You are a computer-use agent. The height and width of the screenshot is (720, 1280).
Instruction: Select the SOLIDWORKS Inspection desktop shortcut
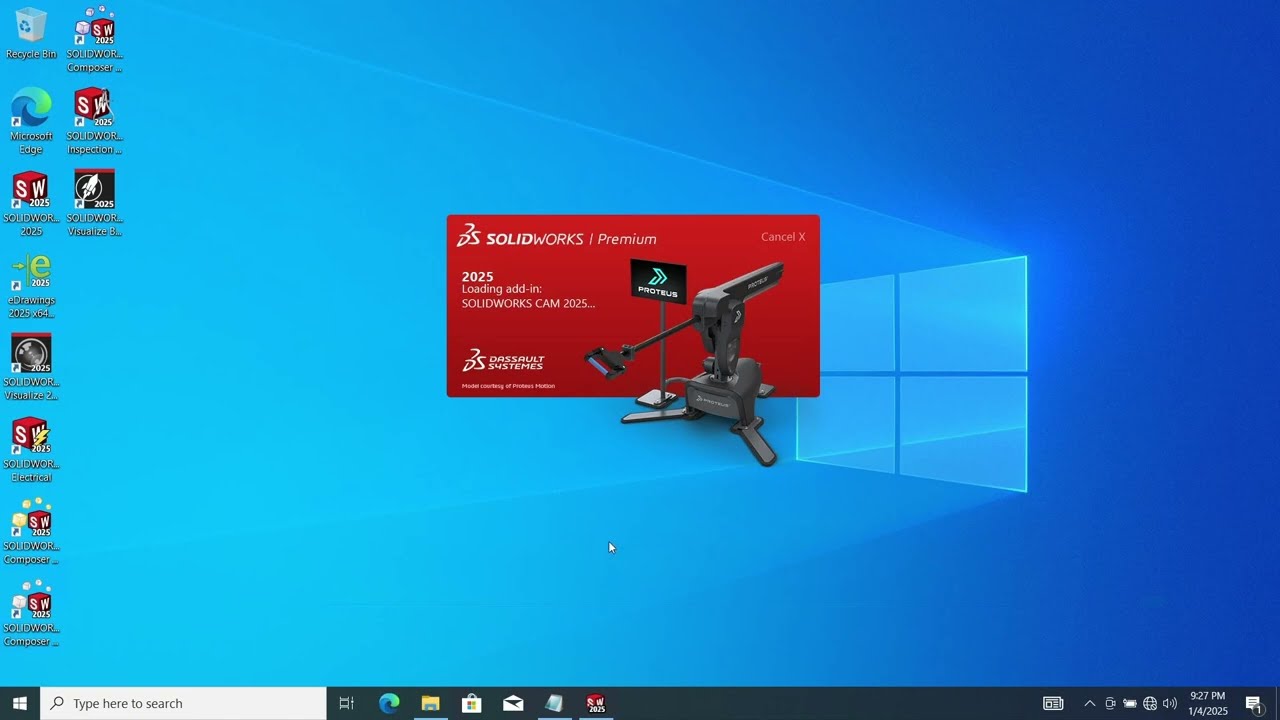[x=94, y=121]
